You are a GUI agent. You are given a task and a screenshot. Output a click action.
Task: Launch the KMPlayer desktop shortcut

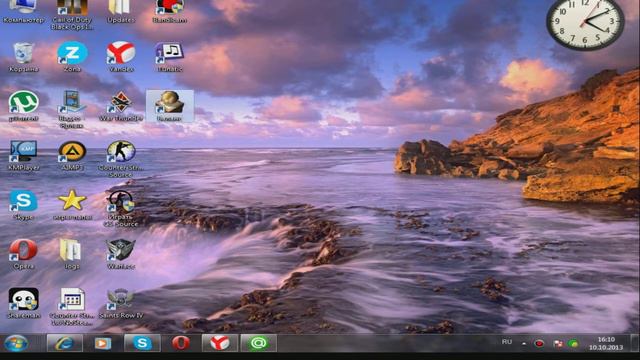[23, 155]
